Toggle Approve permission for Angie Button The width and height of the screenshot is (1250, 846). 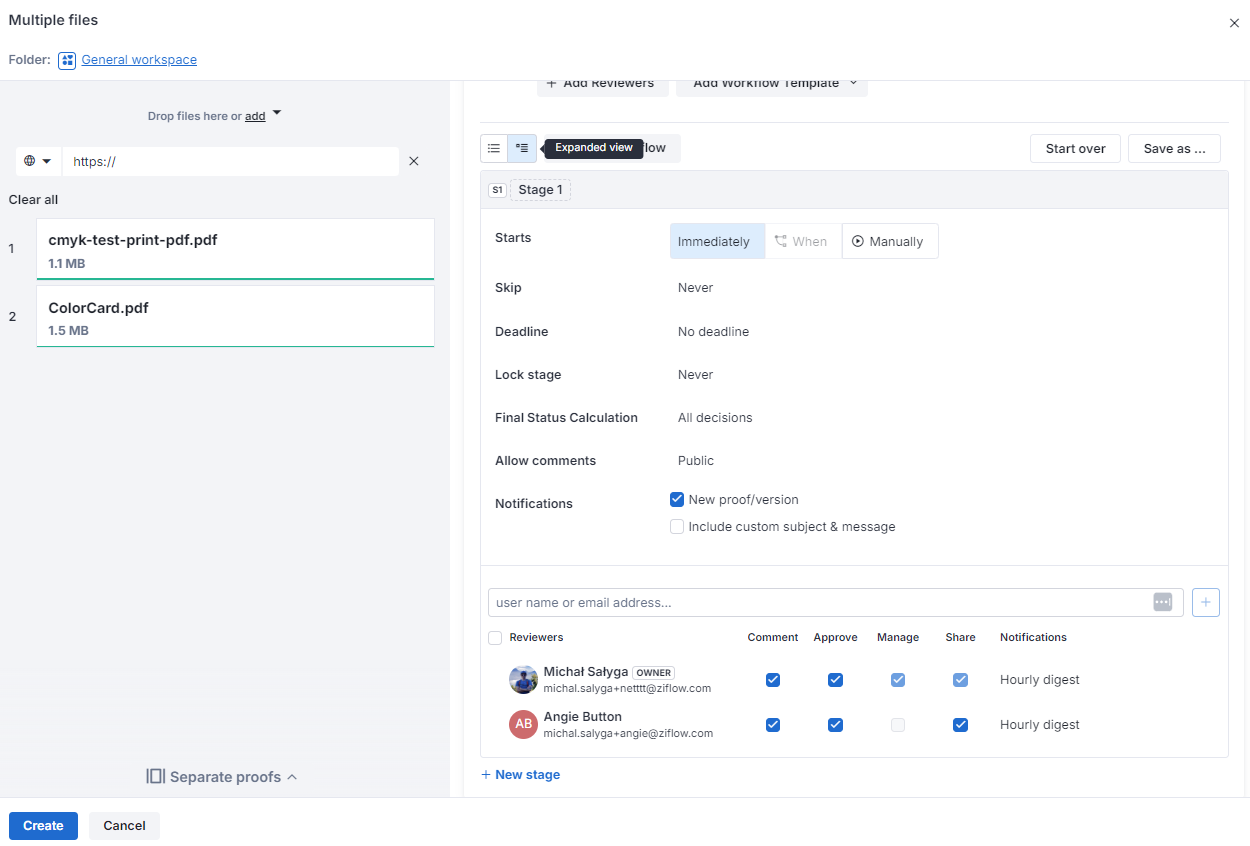(835, 725)
